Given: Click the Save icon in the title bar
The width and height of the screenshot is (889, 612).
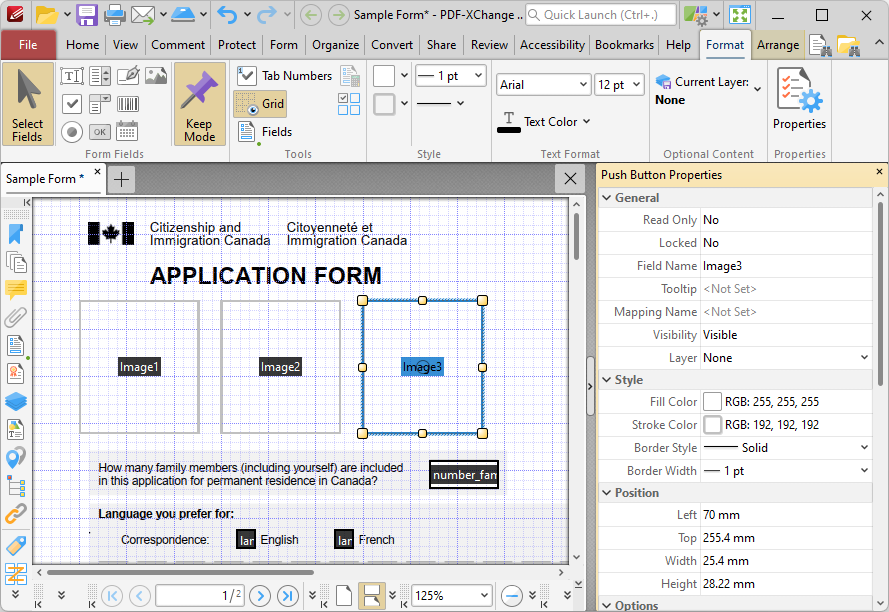Looking at the screenshot, I should pos(87,15).
